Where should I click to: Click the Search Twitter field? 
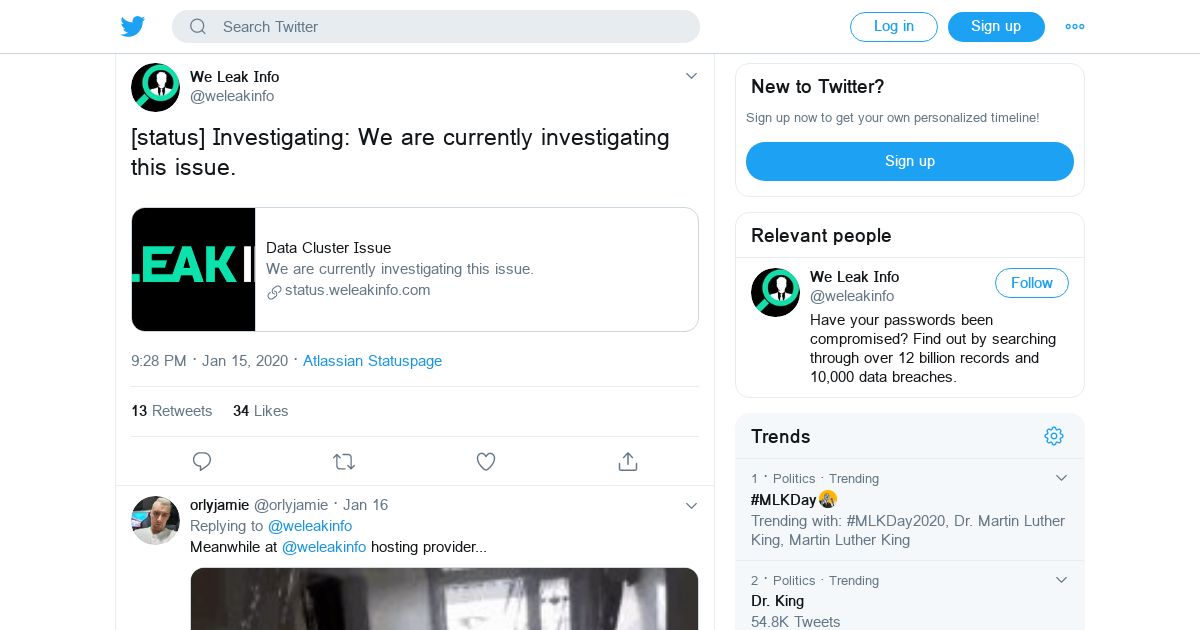pos(450,27)
